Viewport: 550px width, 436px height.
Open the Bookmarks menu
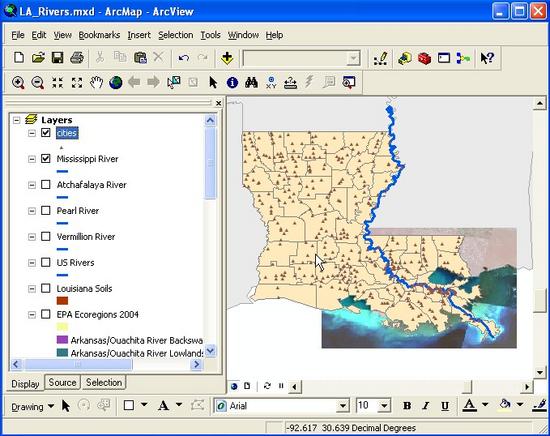tap(99, 35)
